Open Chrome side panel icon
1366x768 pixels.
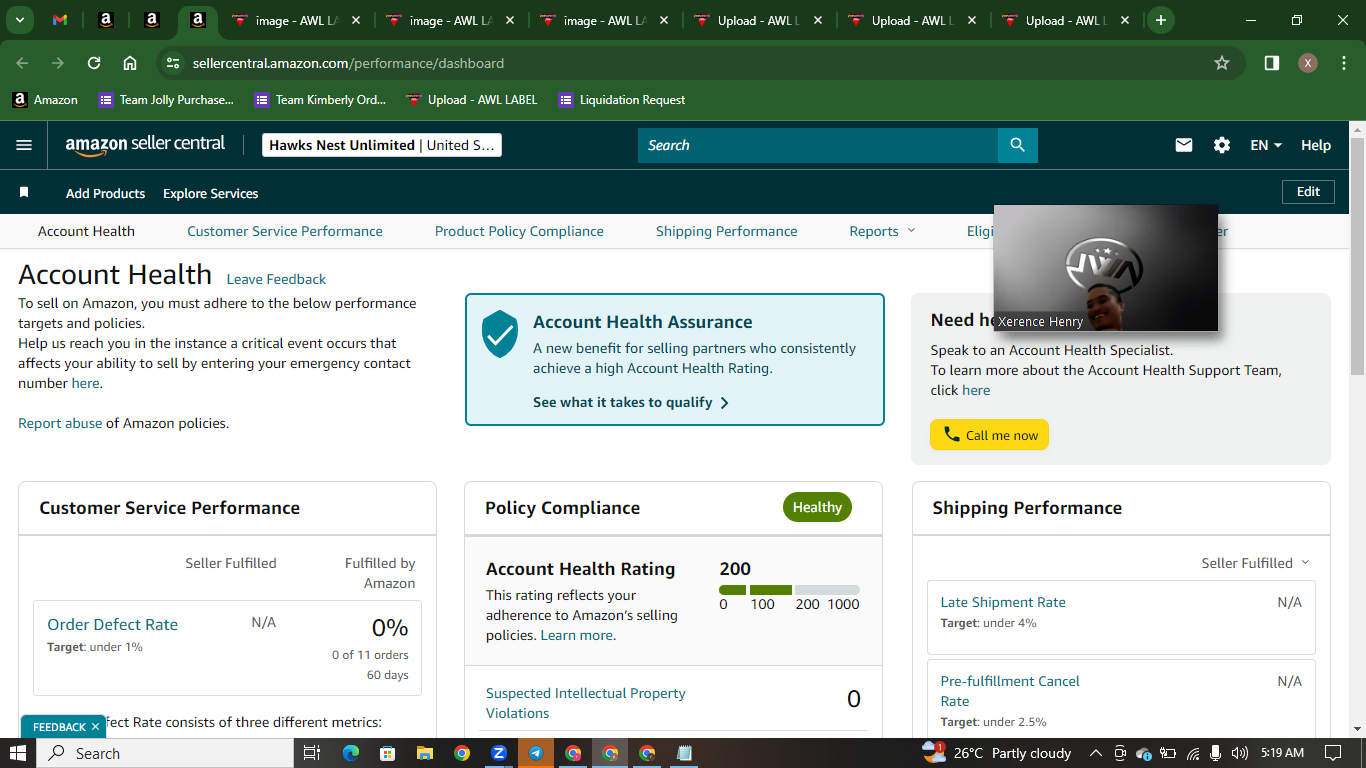[x=1272, y=63]
